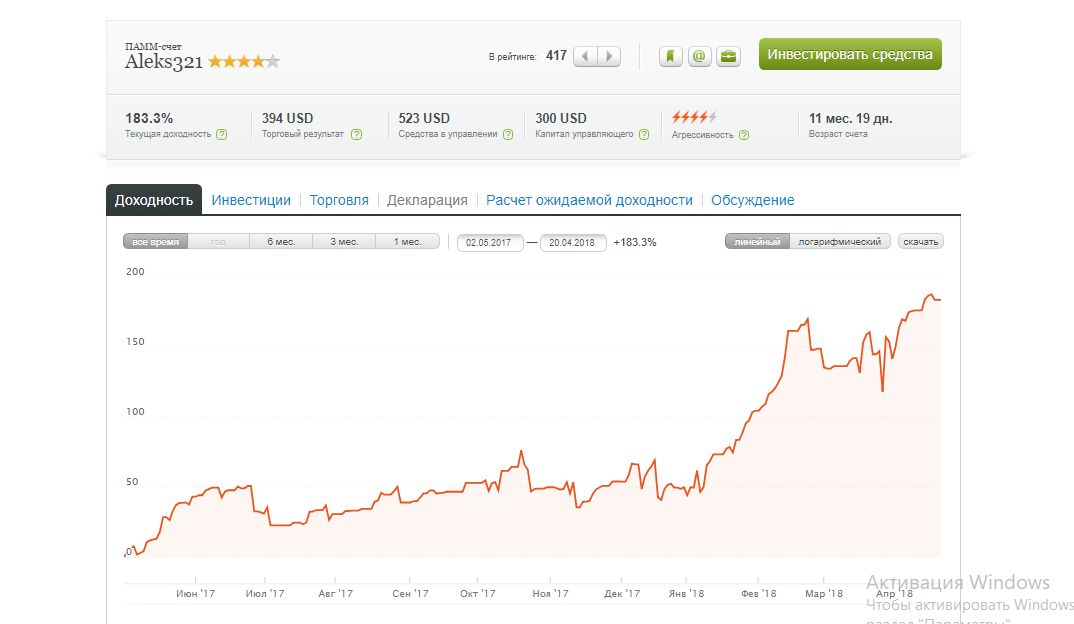Click the green briefcase portfolio icon
Viewport: 1074px width, 624px height.
pos(728,56)
